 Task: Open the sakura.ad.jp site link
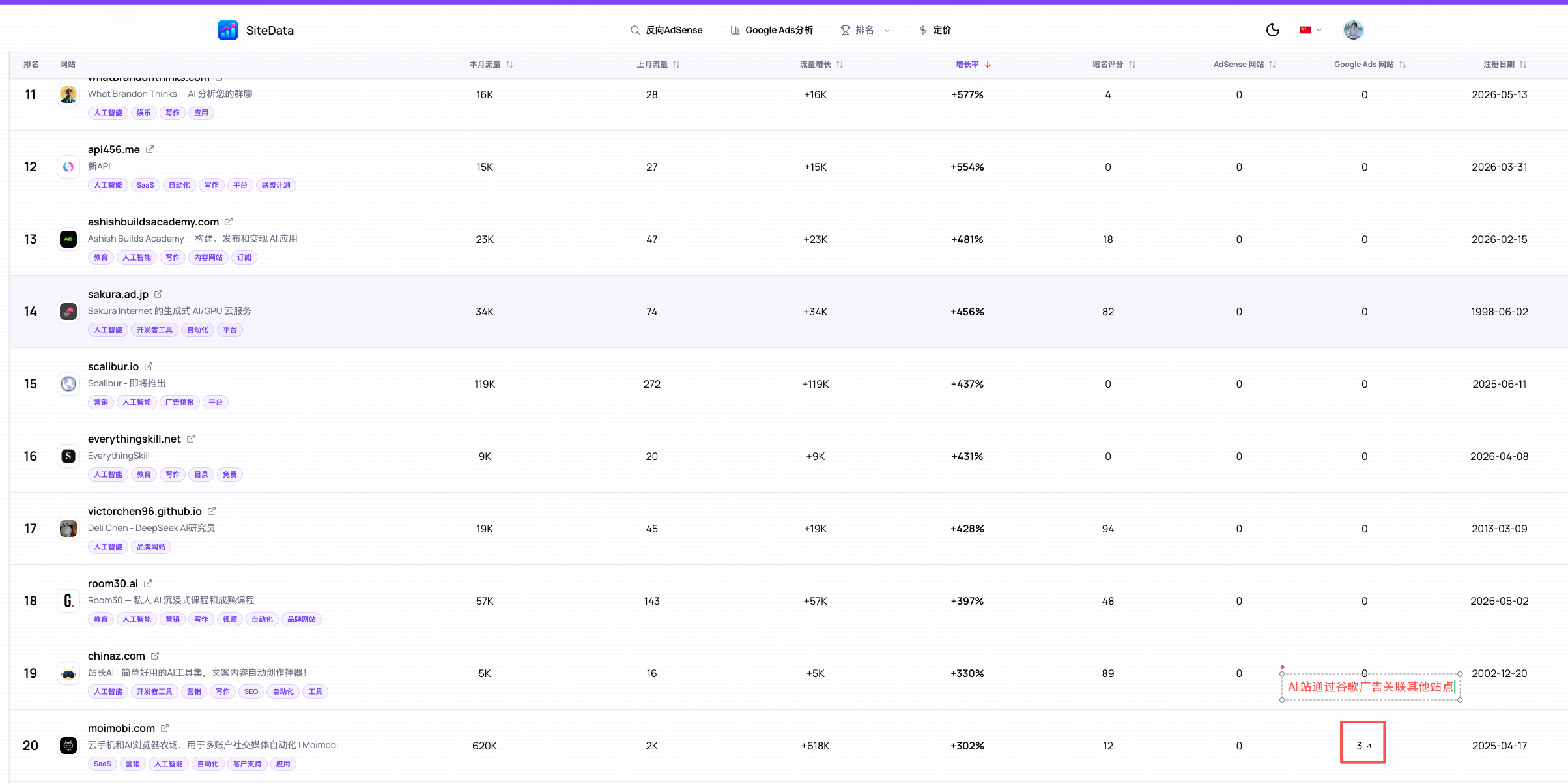click(x=118, y=294)
